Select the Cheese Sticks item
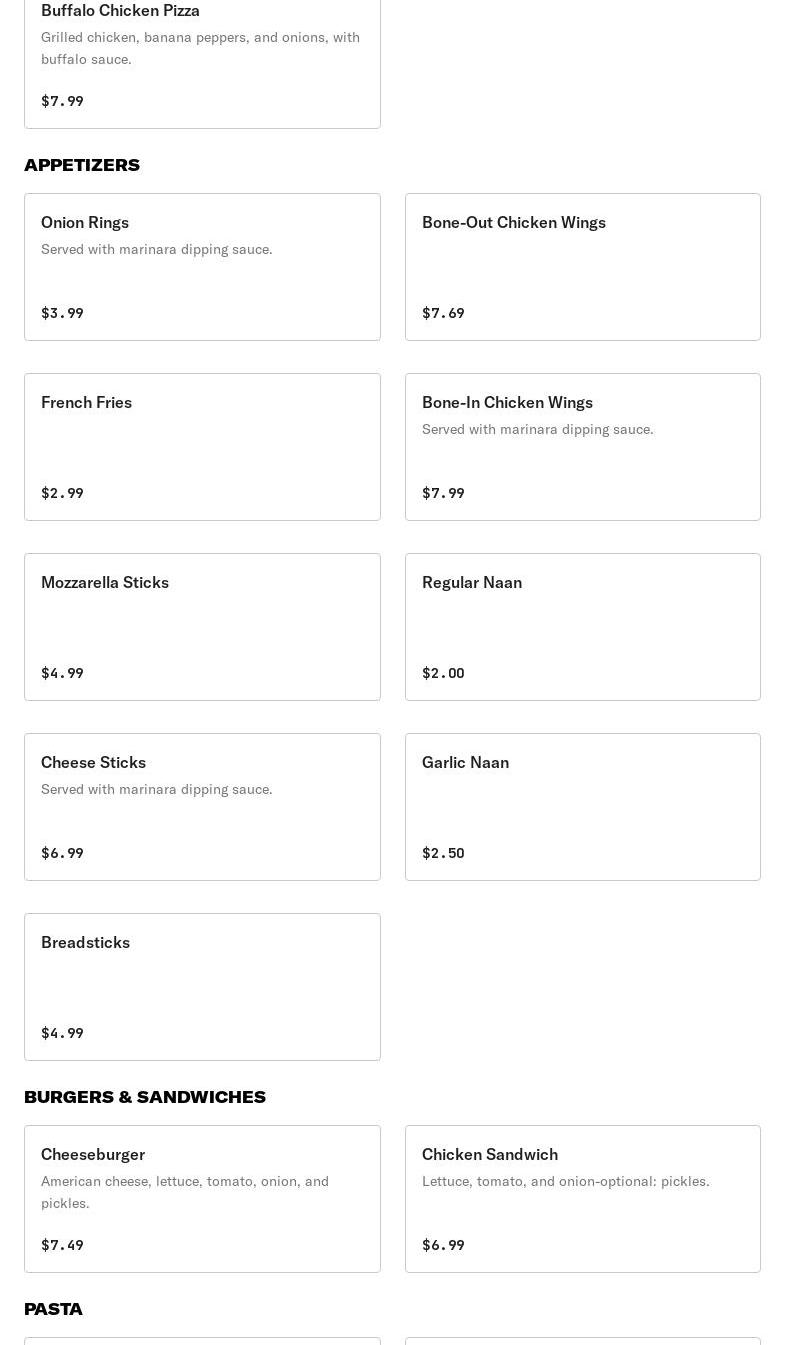 click(202, 807)
